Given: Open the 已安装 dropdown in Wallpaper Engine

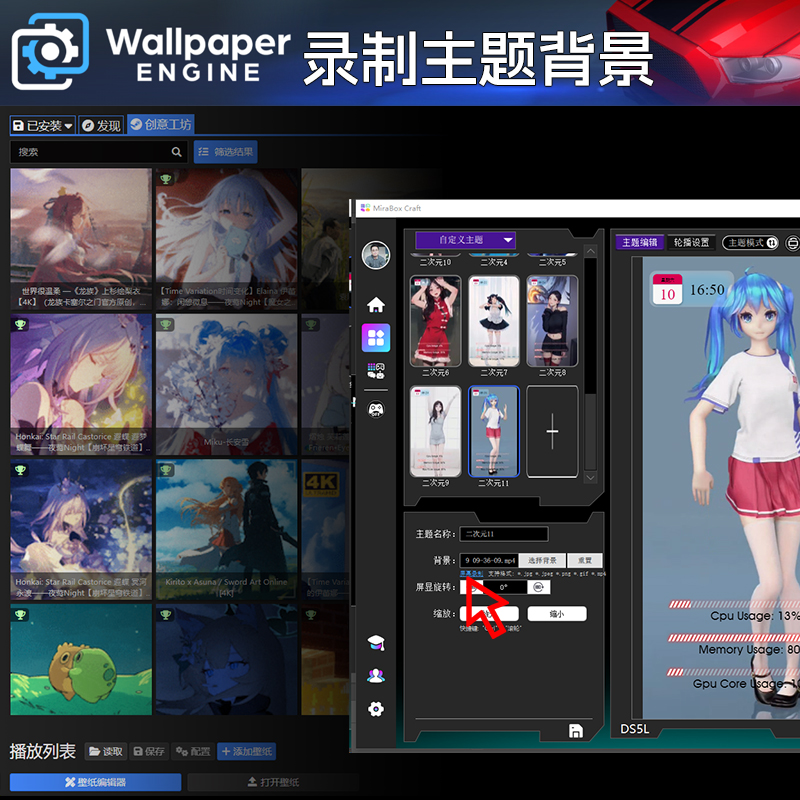Looking at the screenshot, I should (x=43, y=126).
